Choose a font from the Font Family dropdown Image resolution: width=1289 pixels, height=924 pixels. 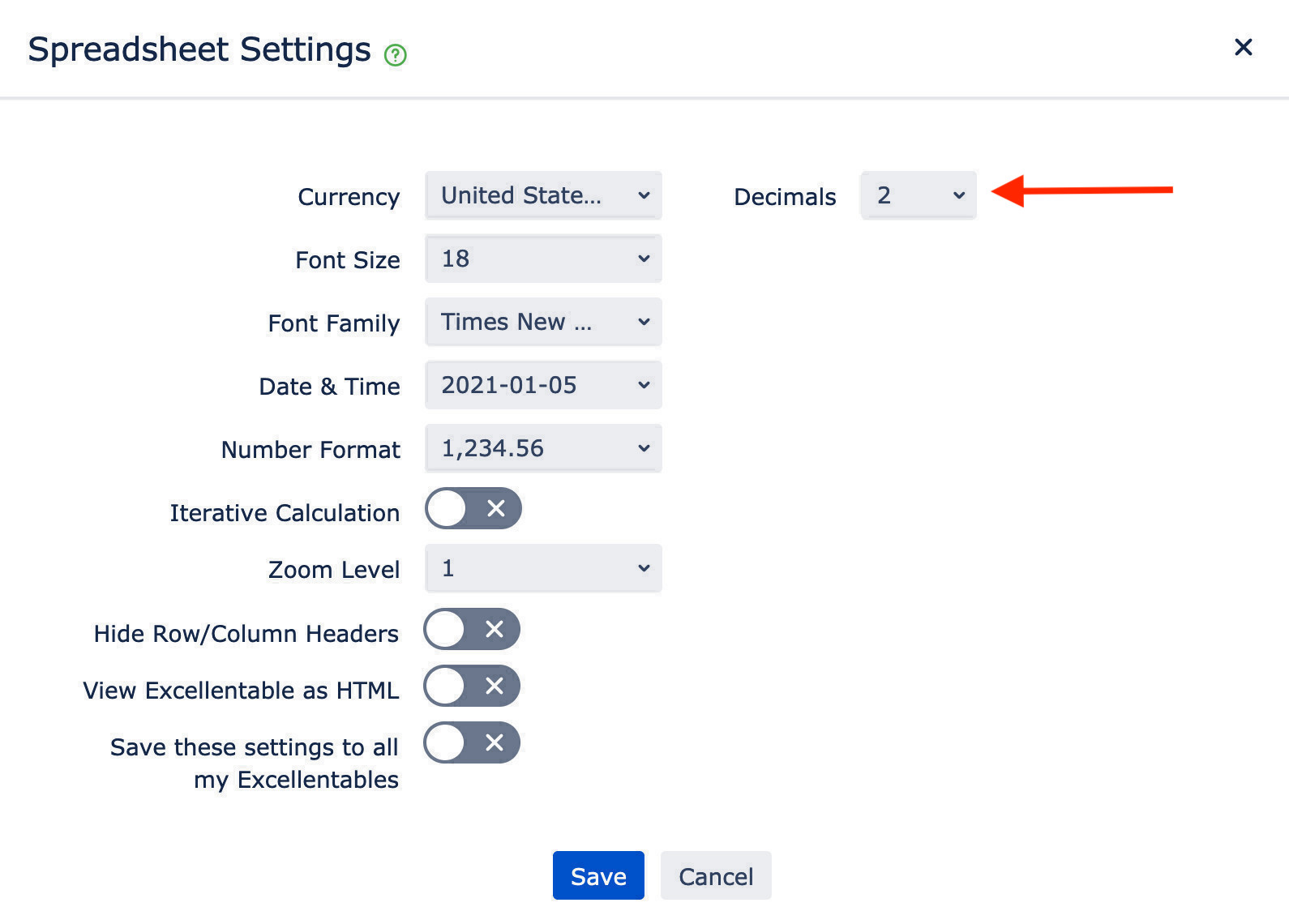pos(543,322)
